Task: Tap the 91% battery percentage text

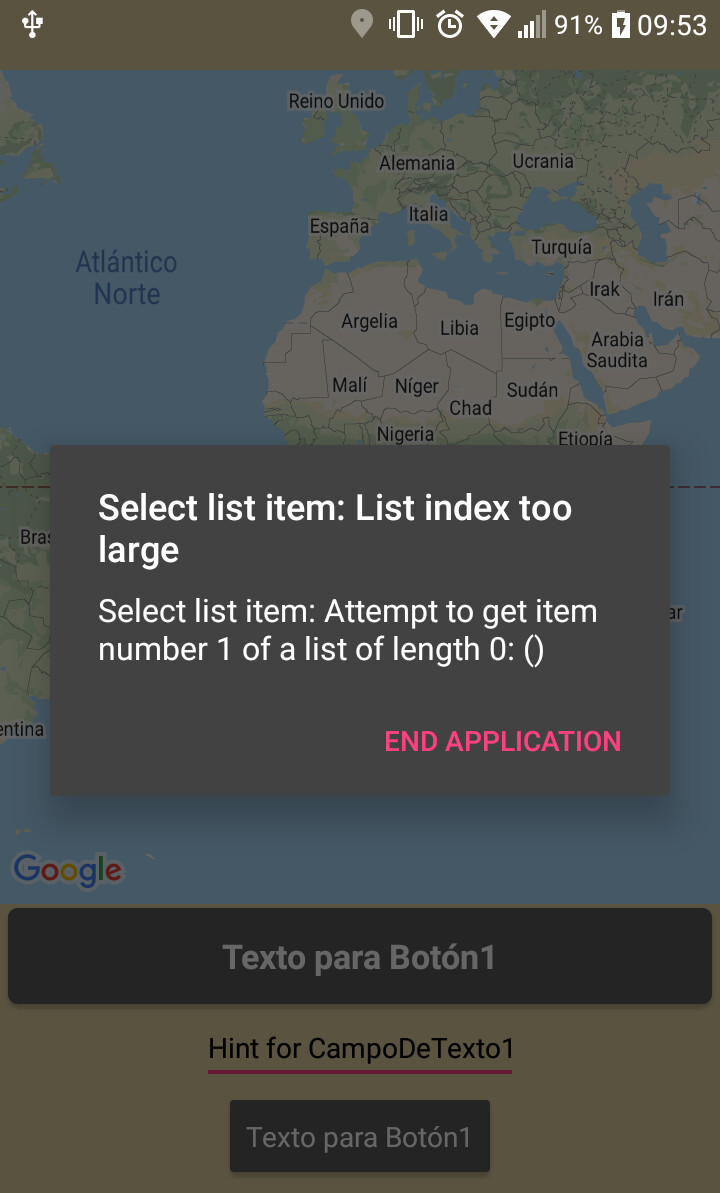Action: click(x=578, y=25)
